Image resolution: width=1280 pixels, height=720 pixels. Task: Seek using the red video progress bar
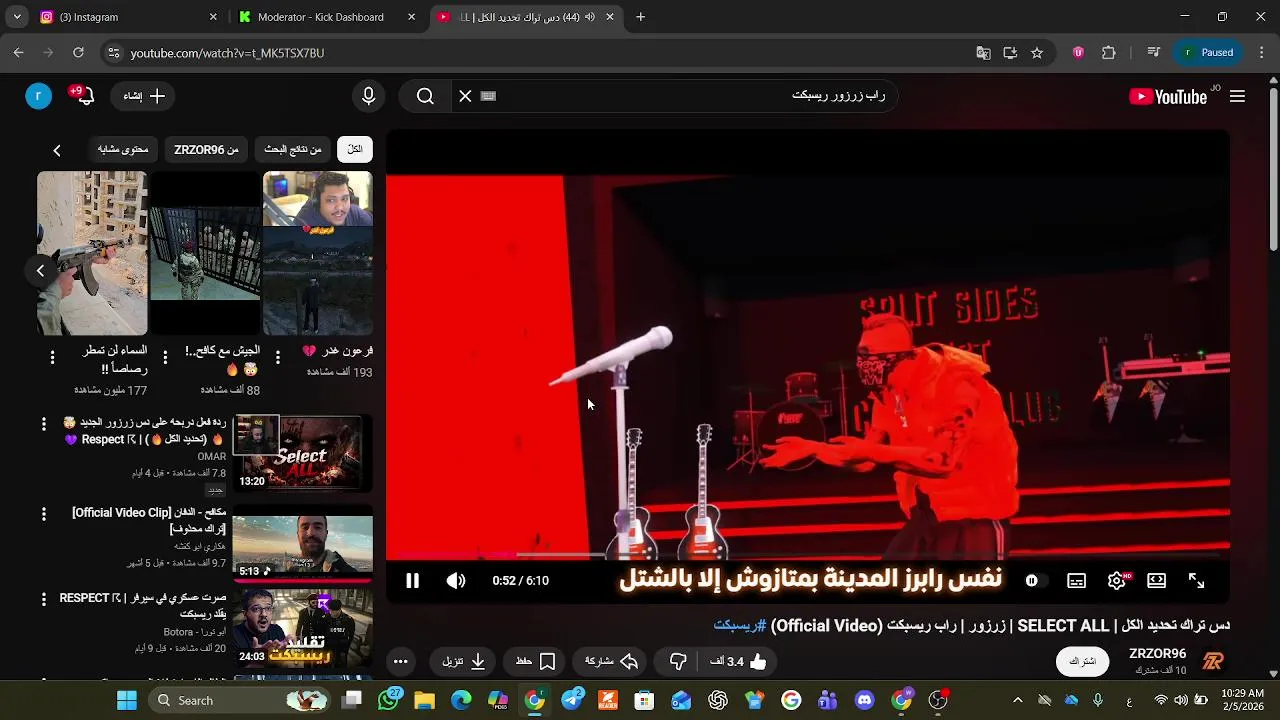[x=808, y=554]
